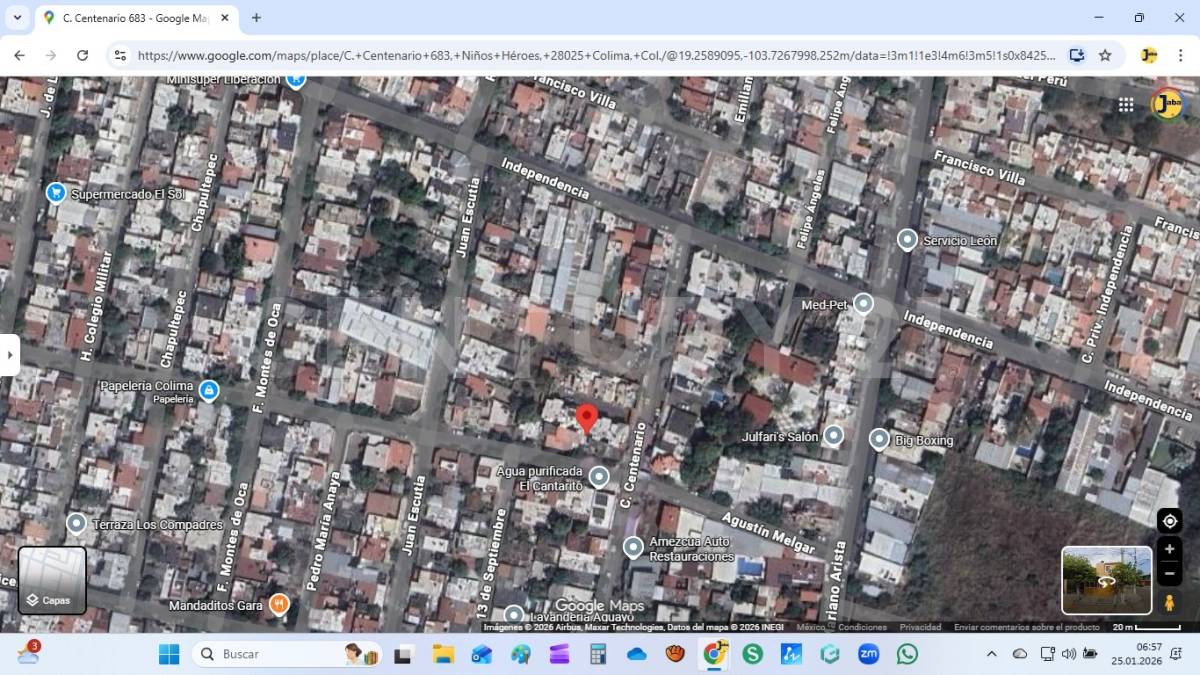Click the Mandaditos Gara restaurant marker
Screen dimensions: 1200x675
(279, 604)
